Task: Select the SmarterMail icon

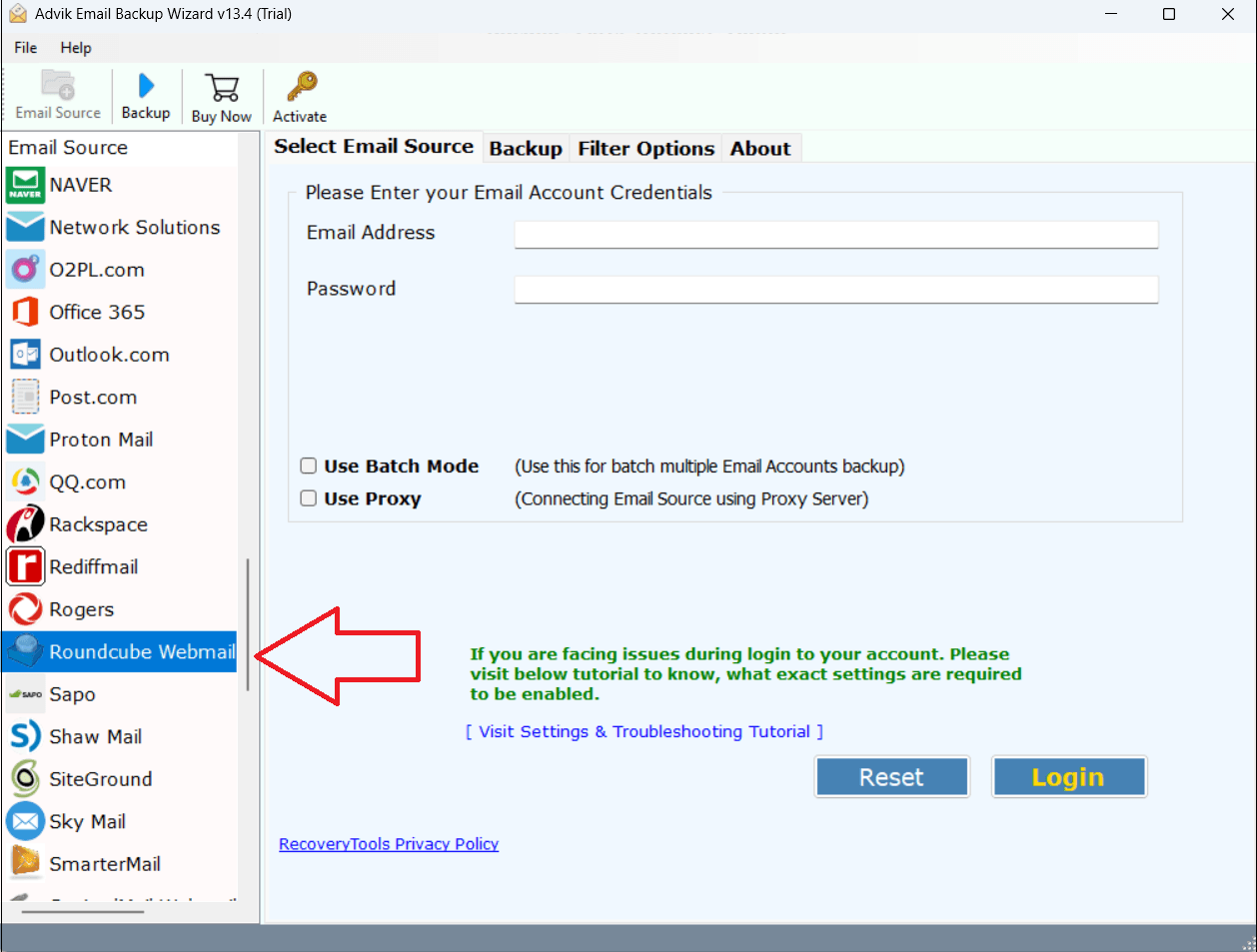Action: (25, 864)
